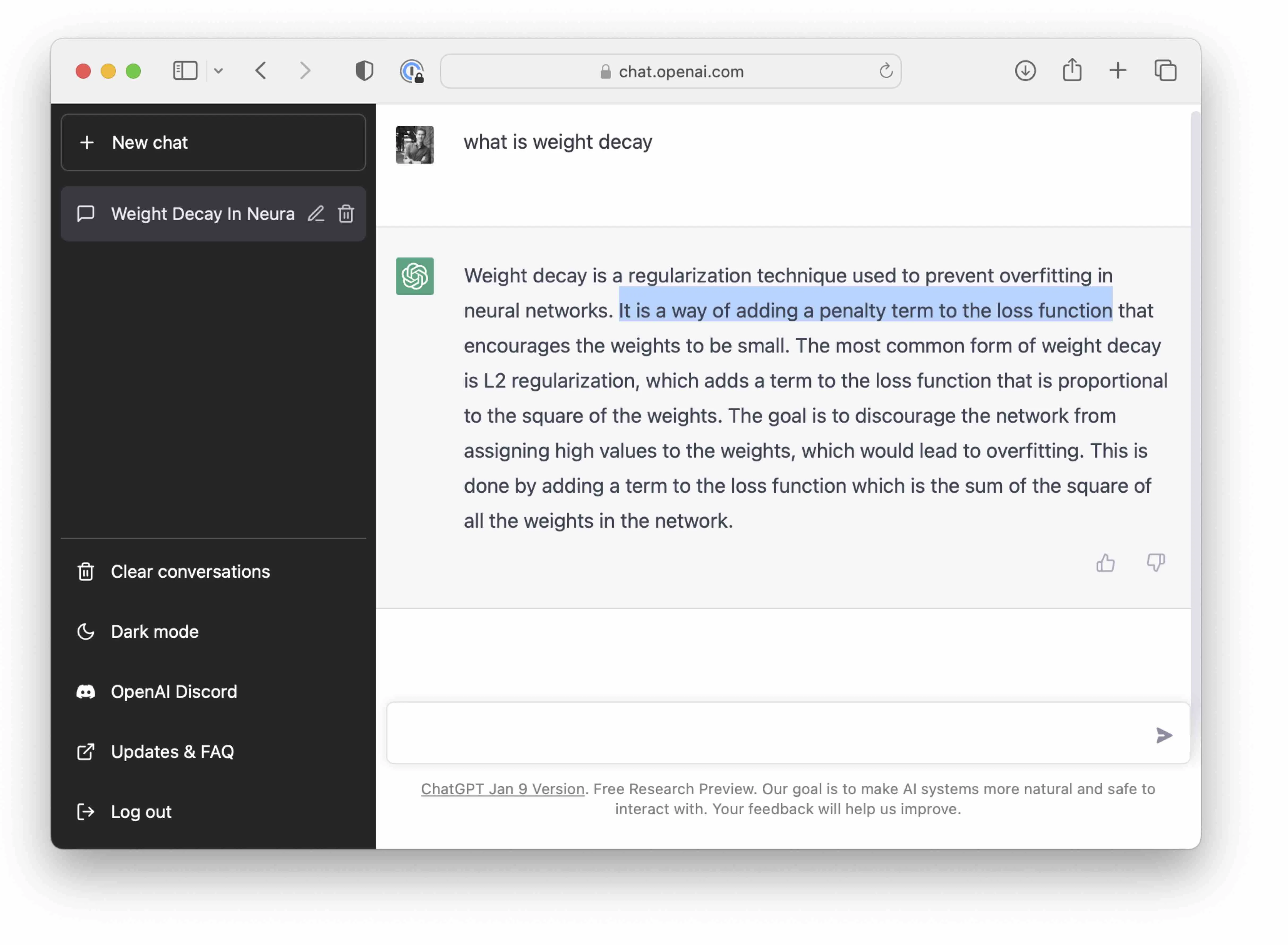The image size is (1288, 945).
Task: Open ChatGPT Jan 9 Version link
Action: point(502,789)
